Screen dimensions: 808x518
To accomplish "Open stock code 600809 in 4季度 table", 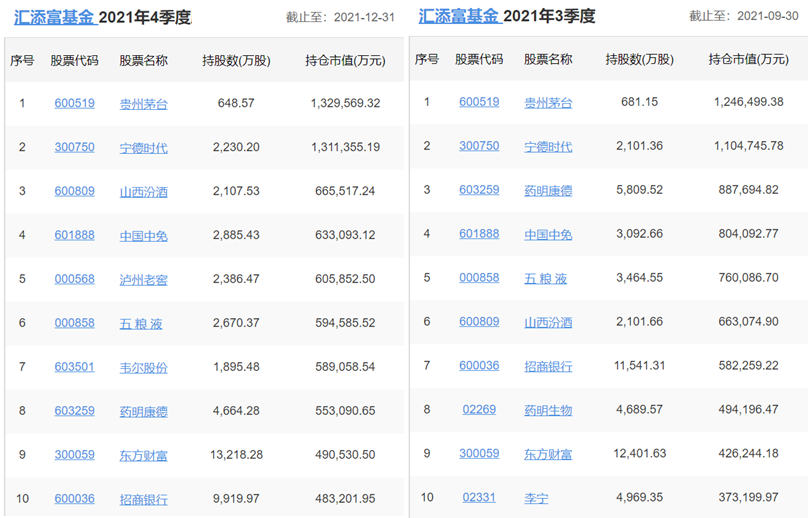I will click(x=75, y=191).
